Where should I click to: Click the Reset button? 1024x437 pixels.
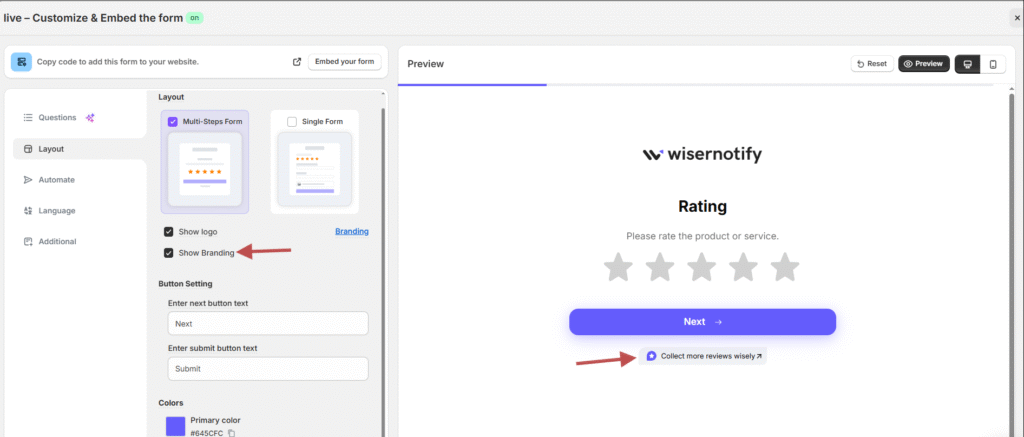pyautogui.click(x=871, y=64)
